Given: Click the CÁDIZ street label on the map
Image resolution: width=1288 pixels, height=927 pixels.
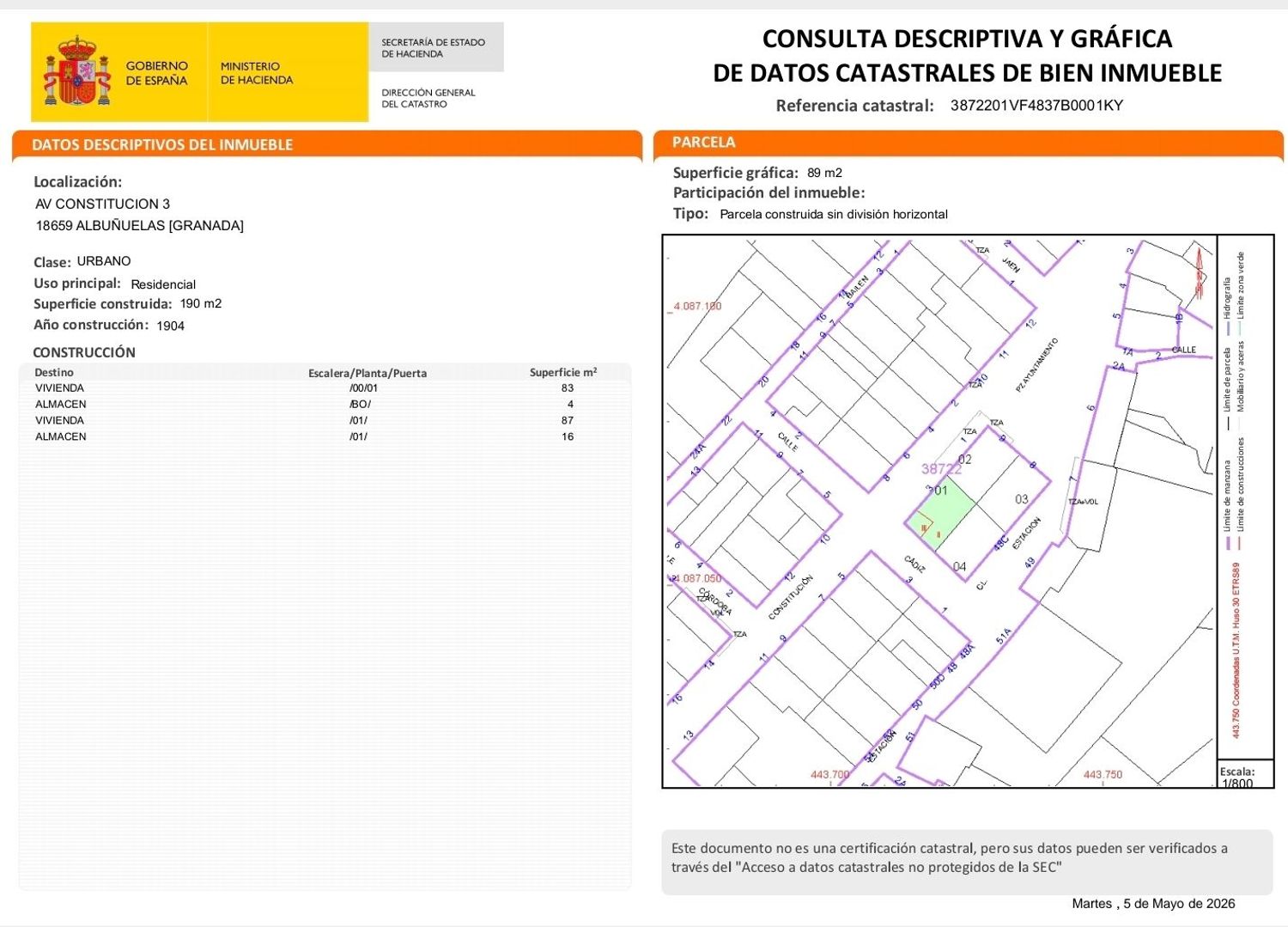Looking at the screenshot, I should [915, 564].
